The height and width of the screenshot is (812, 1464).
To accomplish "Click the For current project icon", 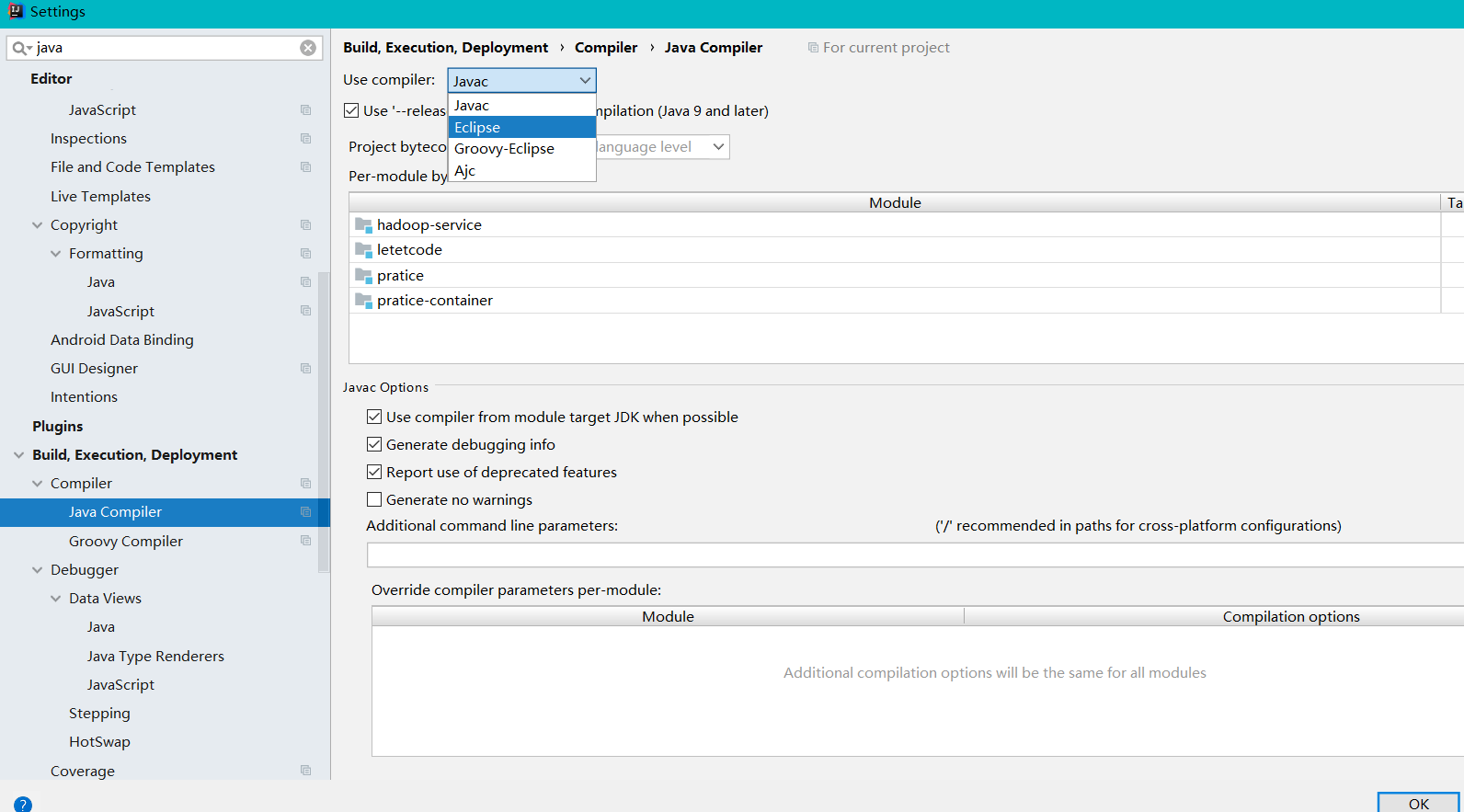I will click(813, 47).
